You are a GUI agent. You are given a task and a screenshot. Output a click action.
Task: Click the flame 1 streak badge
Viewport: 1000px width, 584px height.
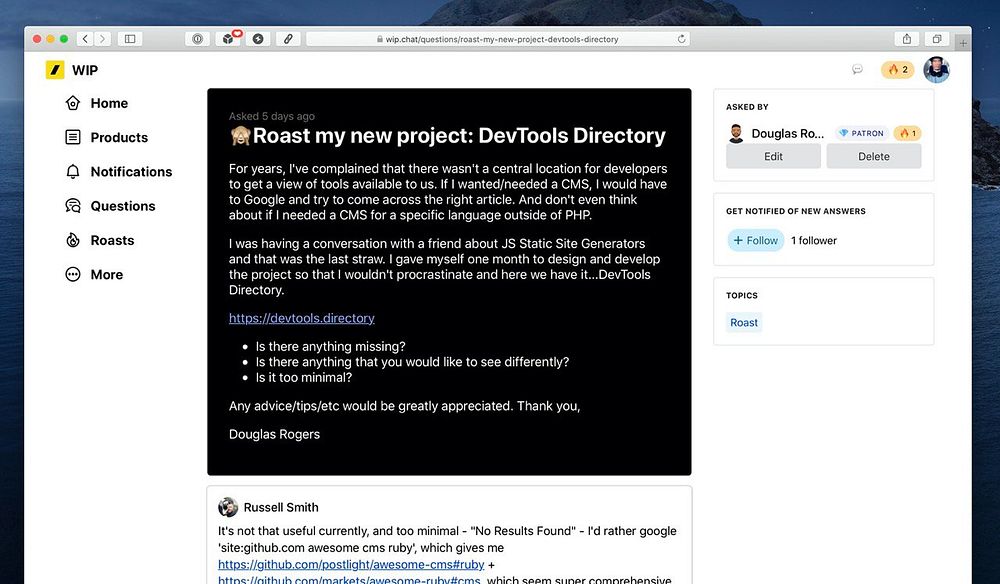(x=908, y=133)
